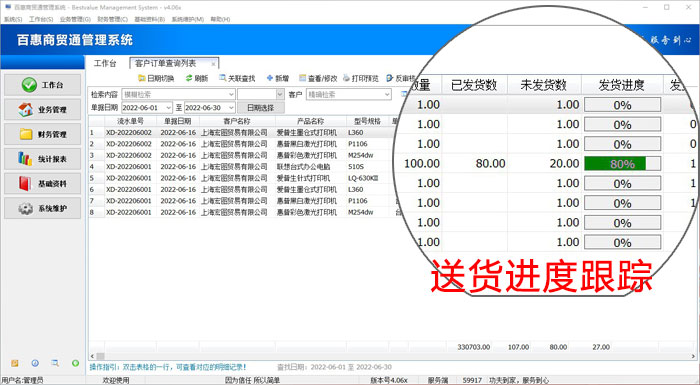Image resolution: width=700 pixels, height=385 pixels.
Task: Switch to the 工作台 tab
Action: click(105, 63)
